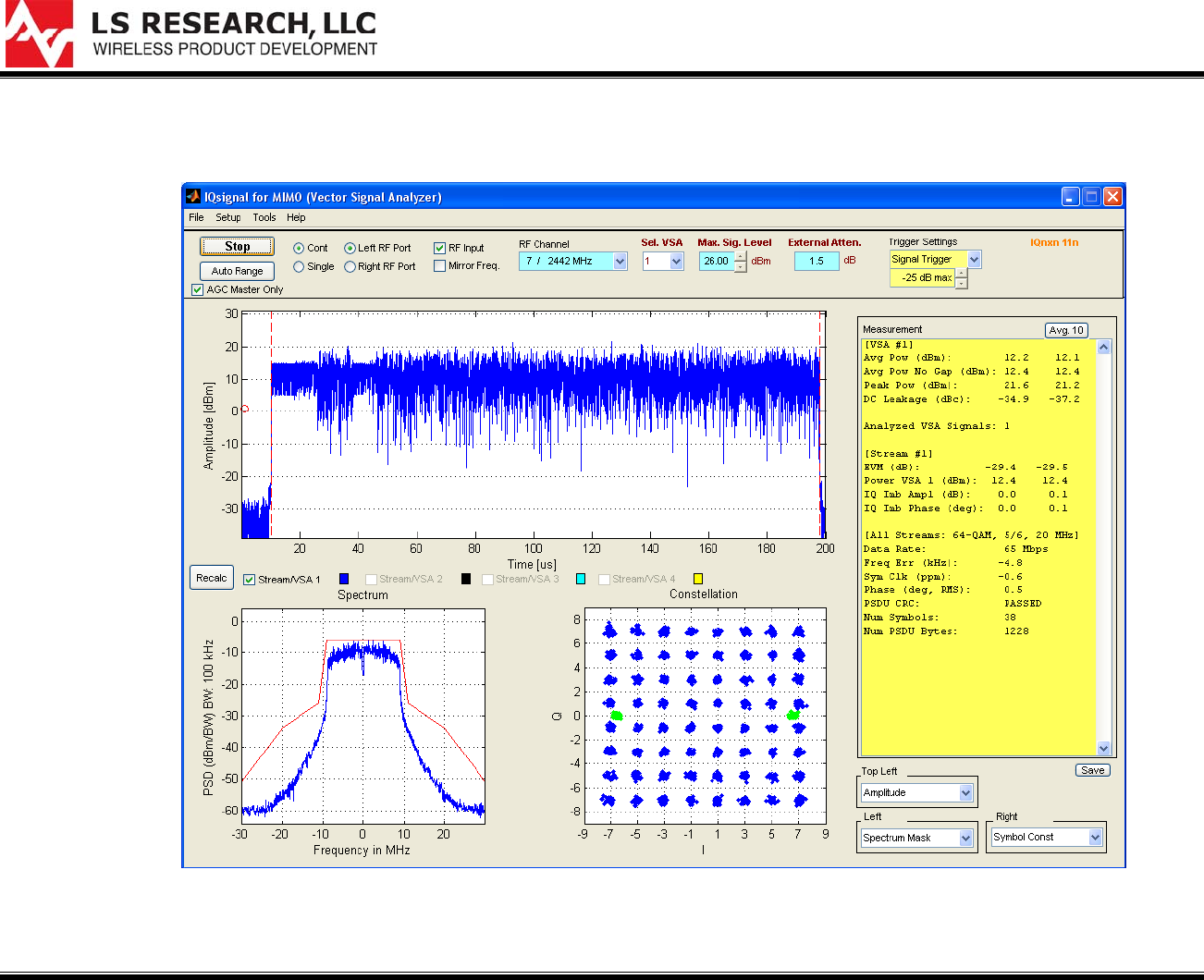The image size is (1204, 980).
Task: Enable the Mirror Freq. checkbox
Action: tap(440, 266)
